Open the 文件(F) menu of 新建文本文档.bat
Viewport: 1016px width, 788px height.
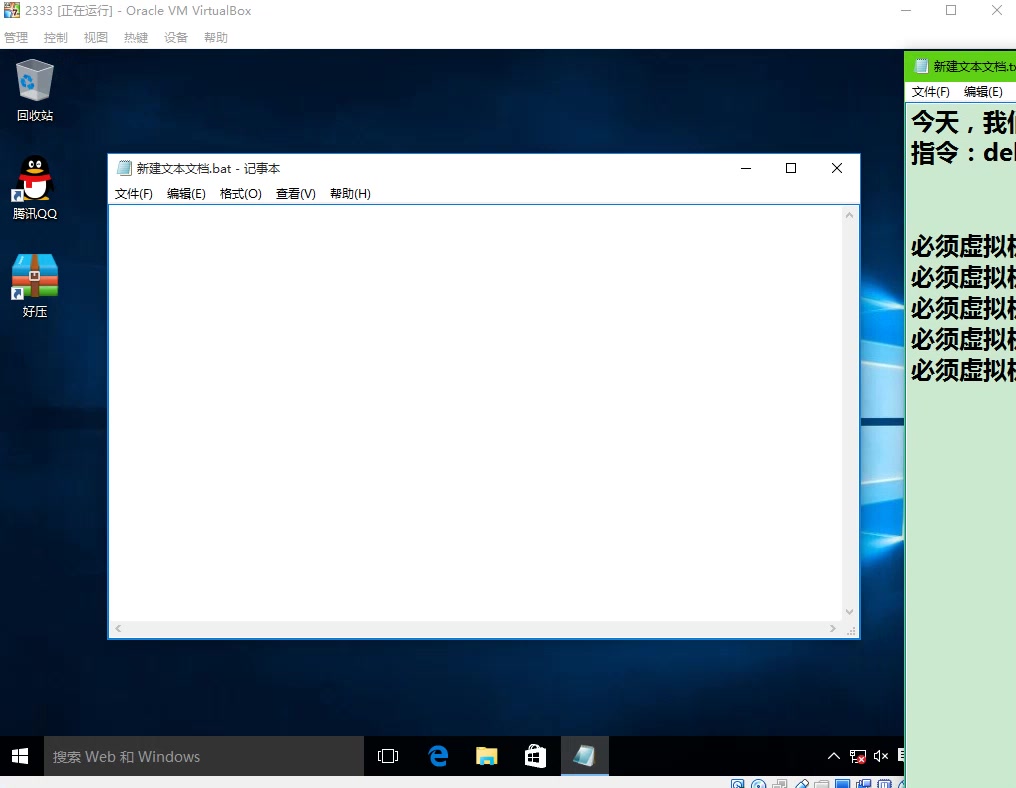click(134, 193)
